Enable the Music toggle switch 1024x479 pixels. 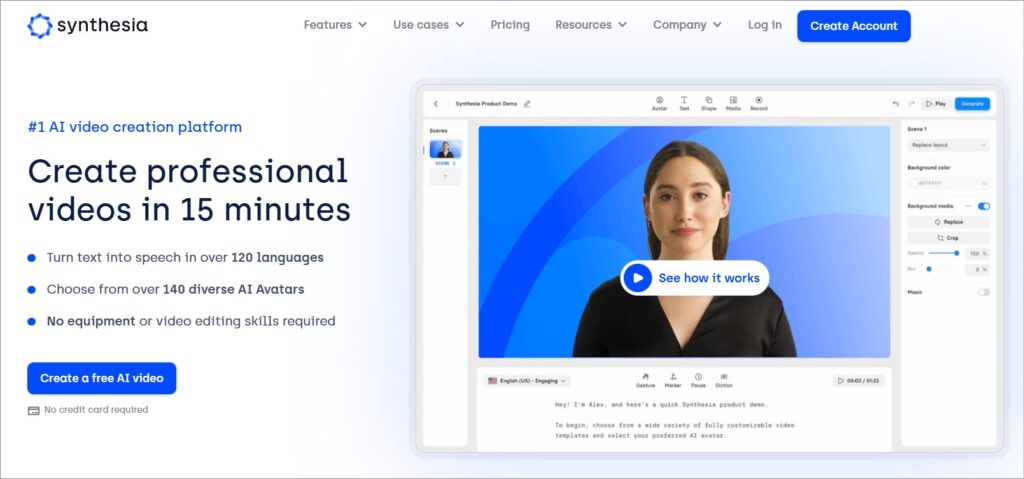(983, 292)
